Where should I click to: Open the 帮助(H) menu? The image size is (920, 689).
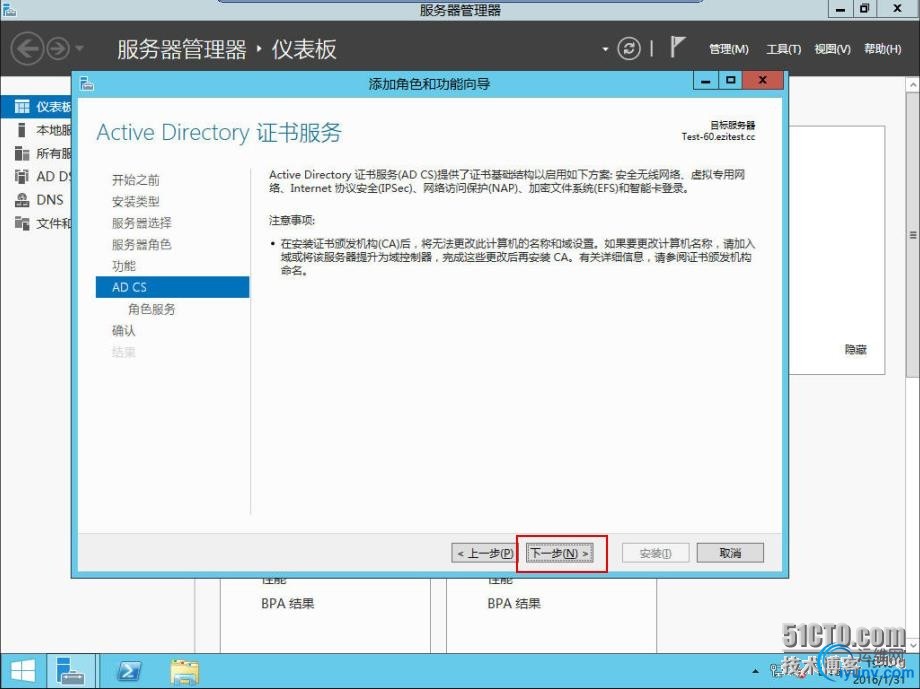tap(882, 49)
